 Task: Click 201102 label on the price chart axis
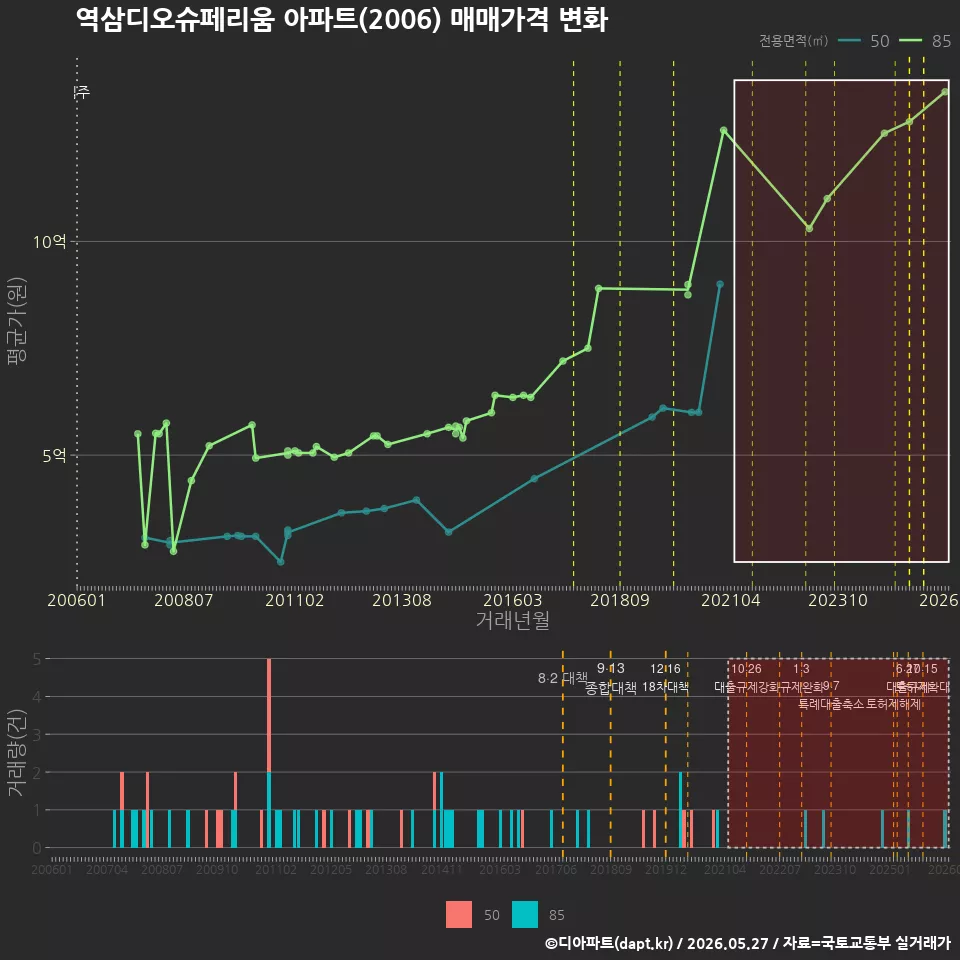pyautogui.click(x=294, y=599)
